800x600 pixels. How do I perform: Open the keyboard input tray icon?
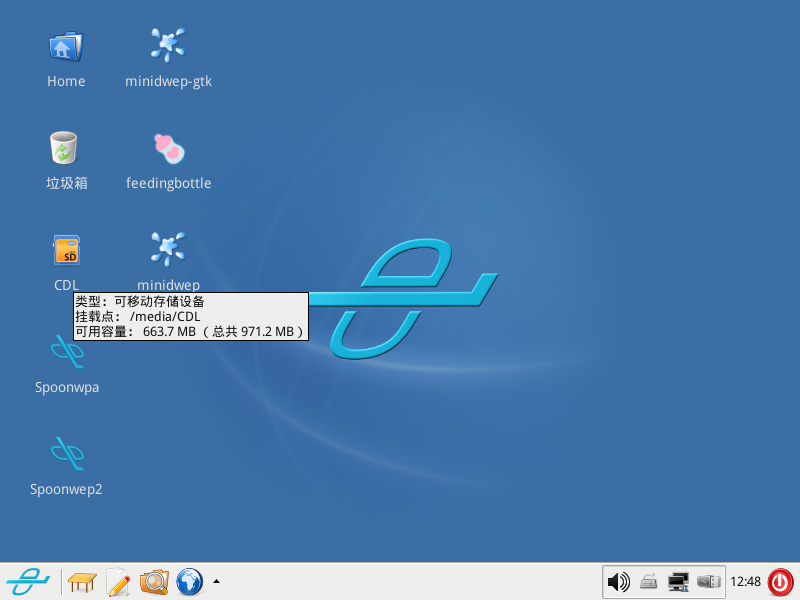coord(649,581)
